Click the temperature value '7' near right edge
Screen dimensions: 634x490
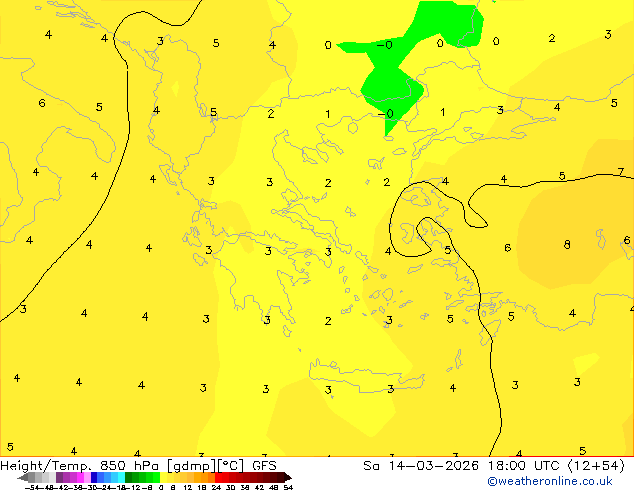point(621,172)
